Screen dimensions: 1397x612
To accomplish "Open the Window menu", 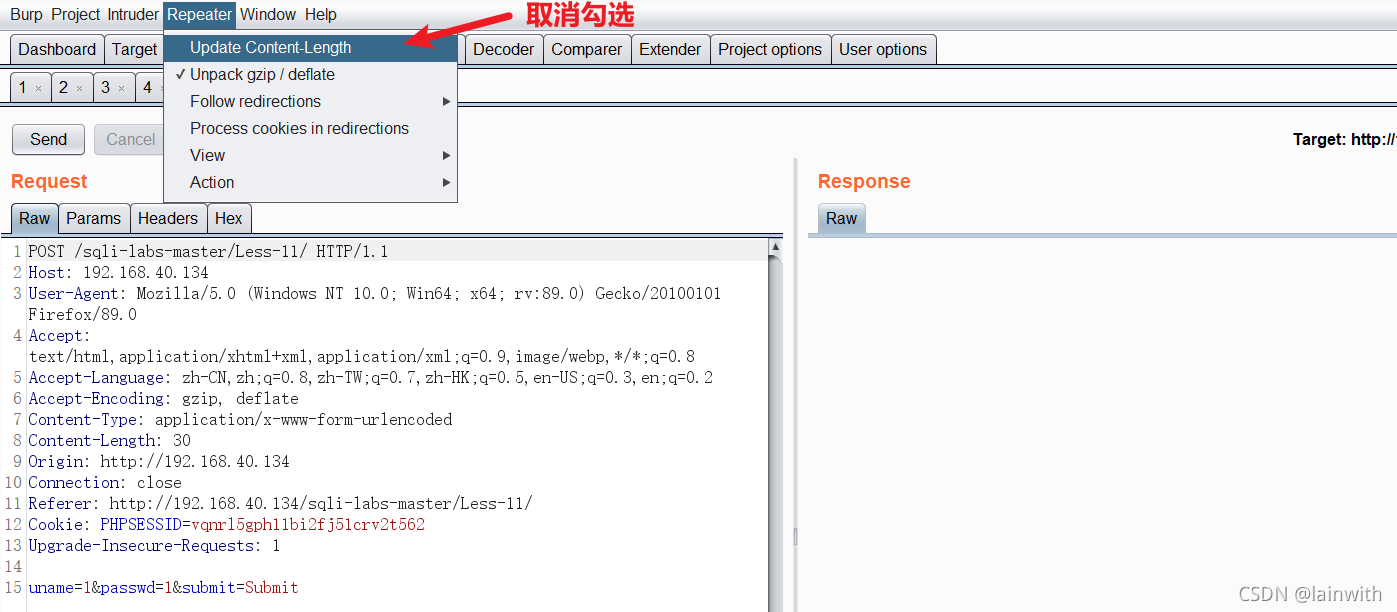I will tap(268, 15).
